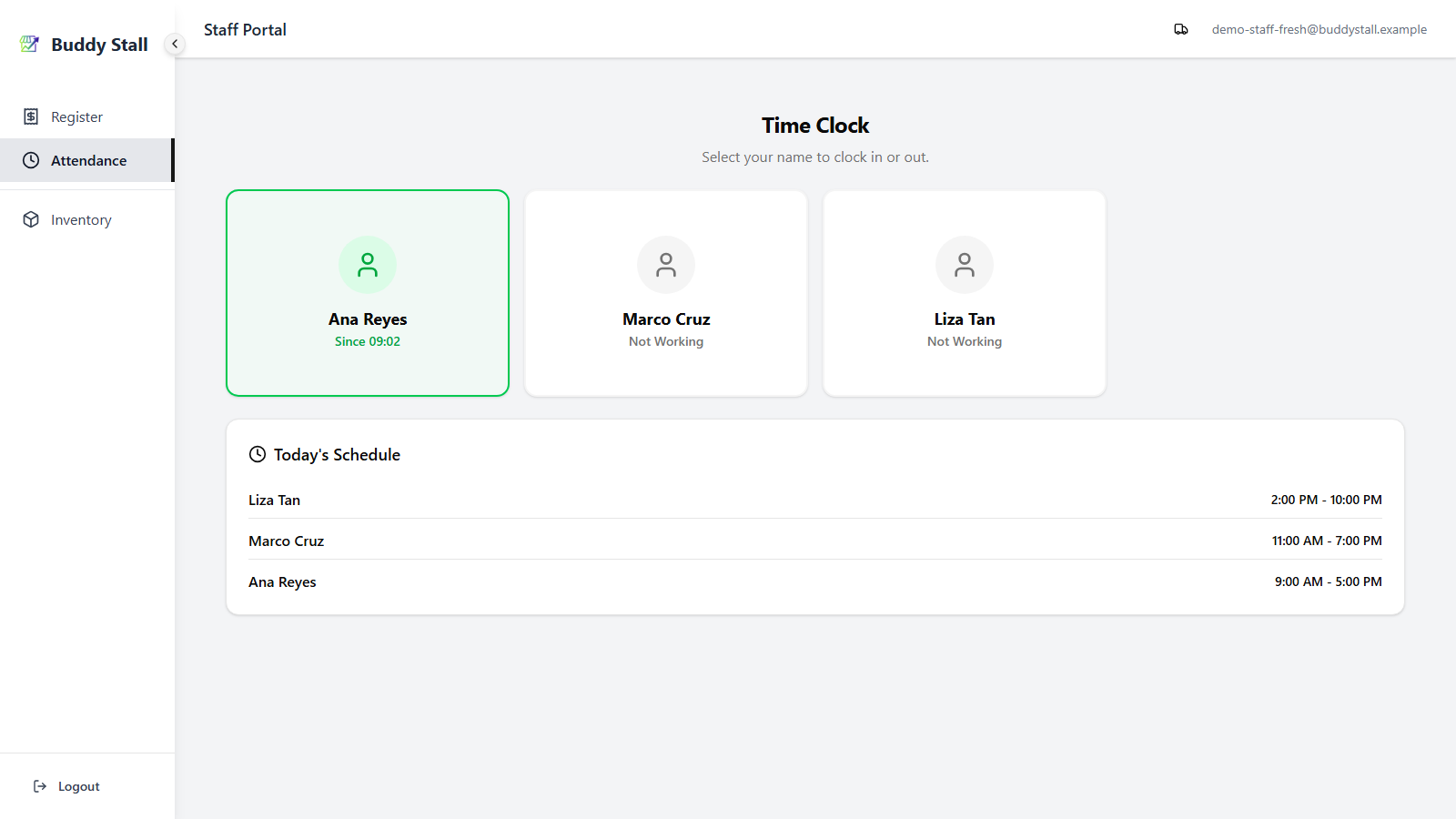Click Marco Cruz's "Not Working" status
Viewport: 1456px width, 819px height.
point(666,341)
